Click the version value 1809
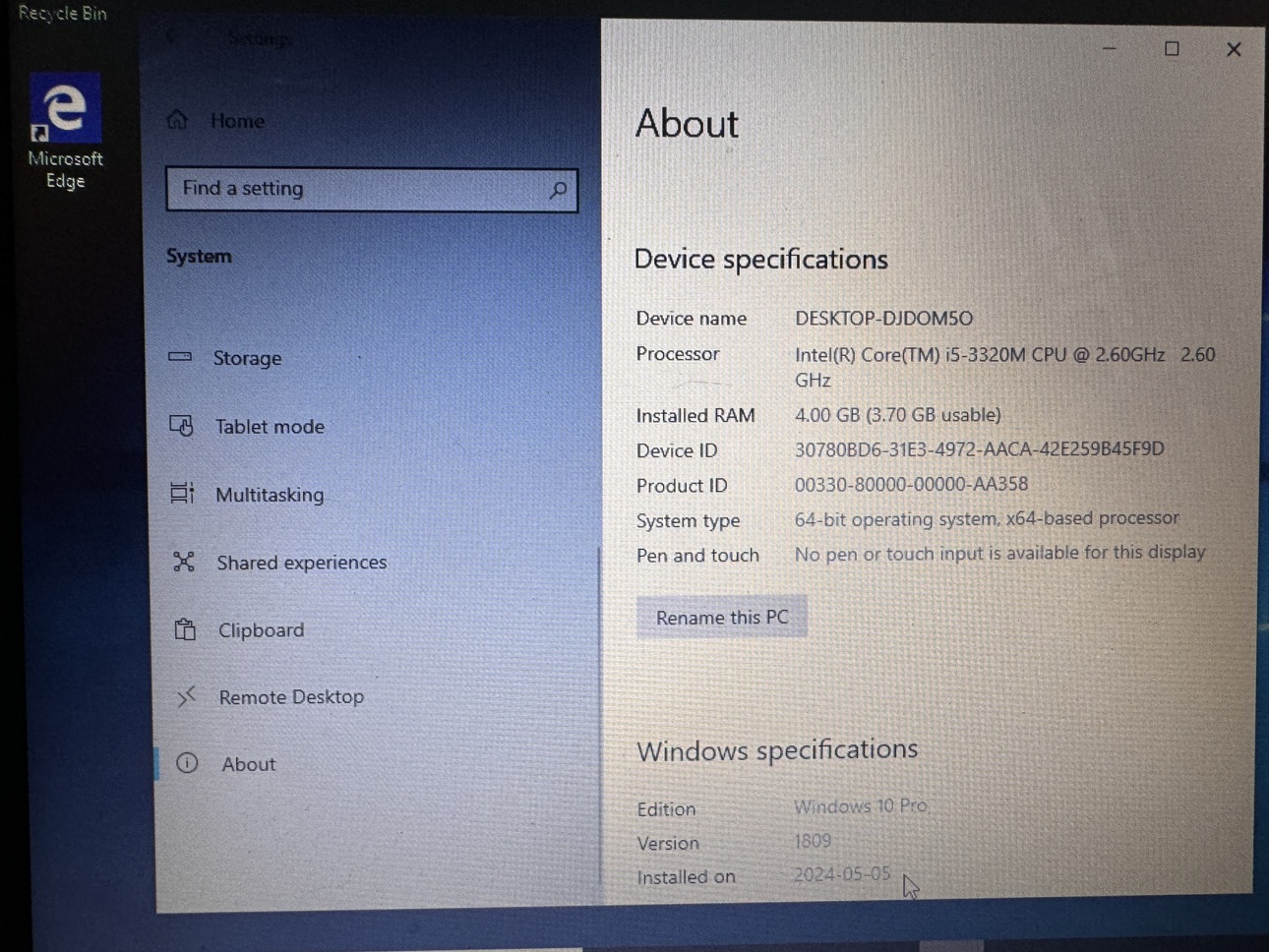This screenshot has width=1269, height=952. tap(813, 841)
